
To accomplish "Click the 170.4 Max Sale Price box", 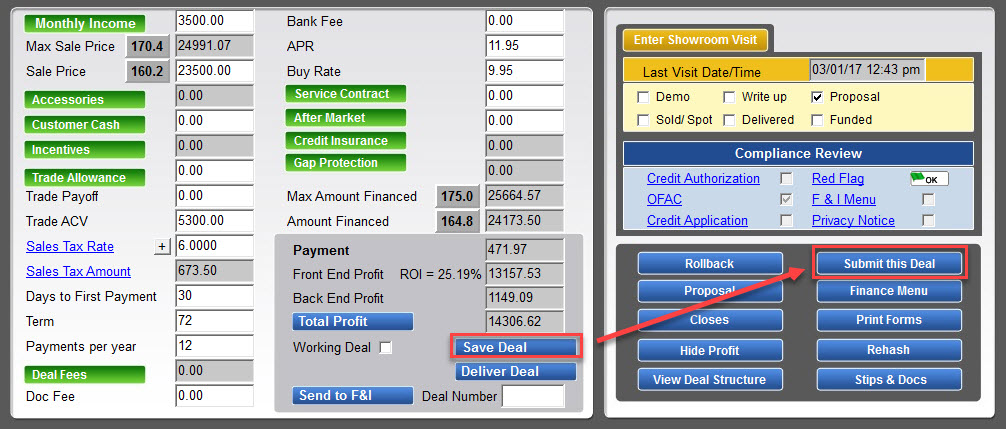I will point(148,46).
